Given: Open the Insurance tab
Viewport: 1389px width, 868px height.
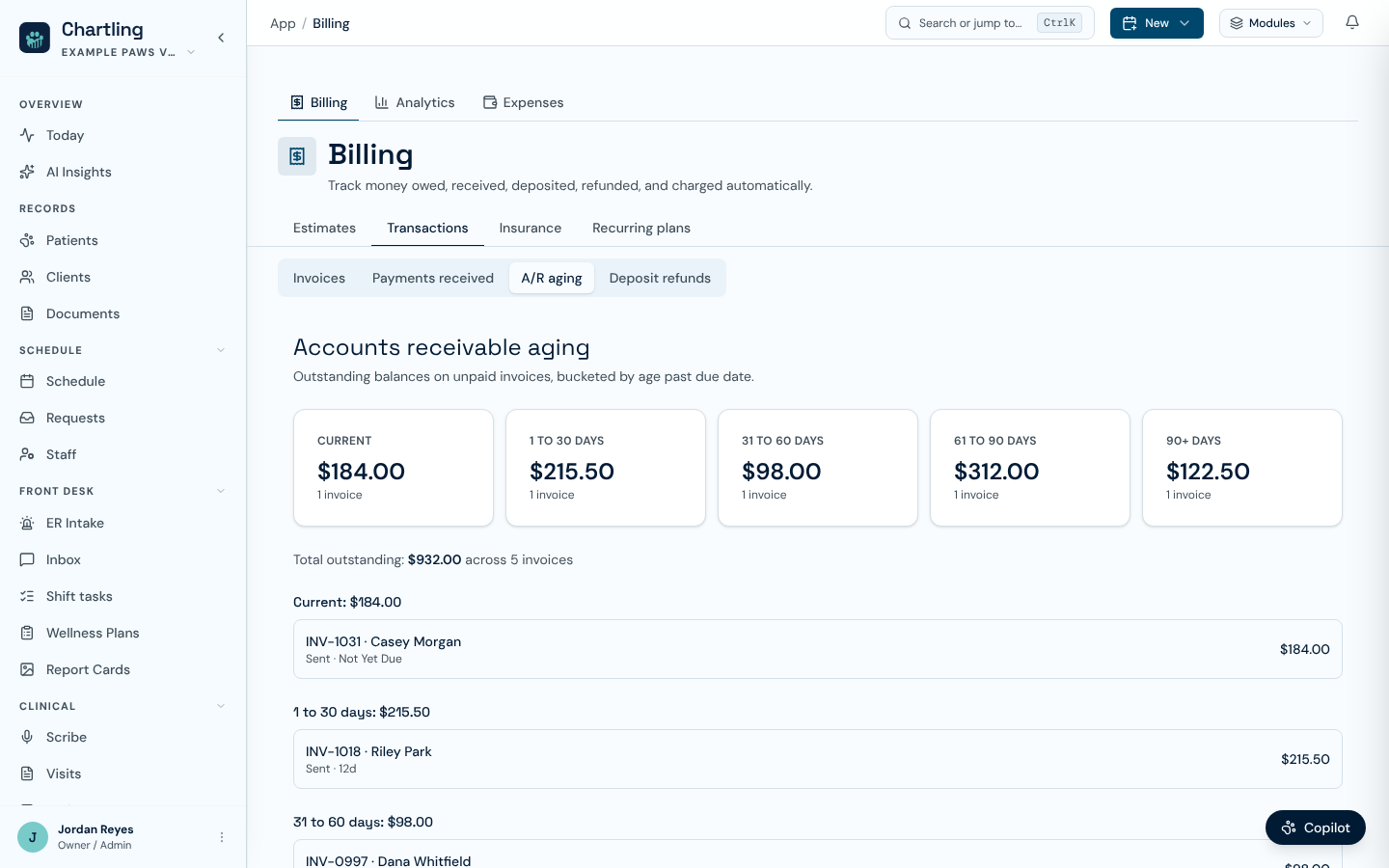Looking at the screenshot, I should pyautogui.click(x=531, y=228).
